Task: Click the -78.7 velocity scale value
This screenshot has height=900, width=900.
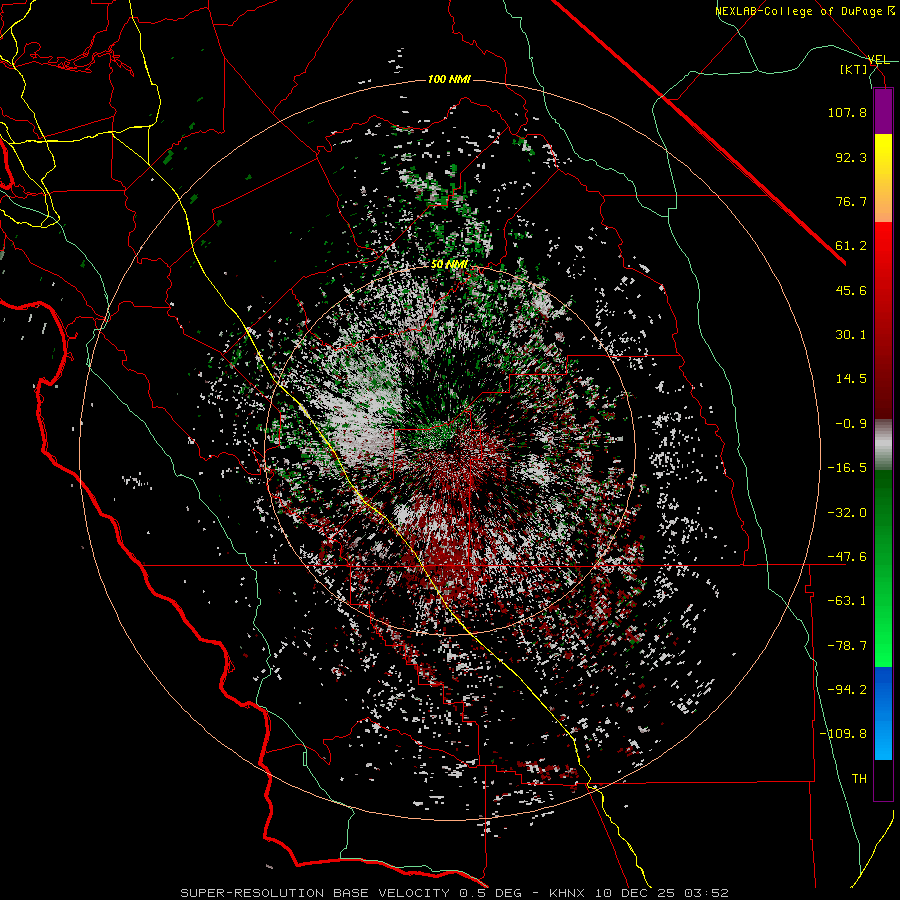Action: click(x=847, y=646)
